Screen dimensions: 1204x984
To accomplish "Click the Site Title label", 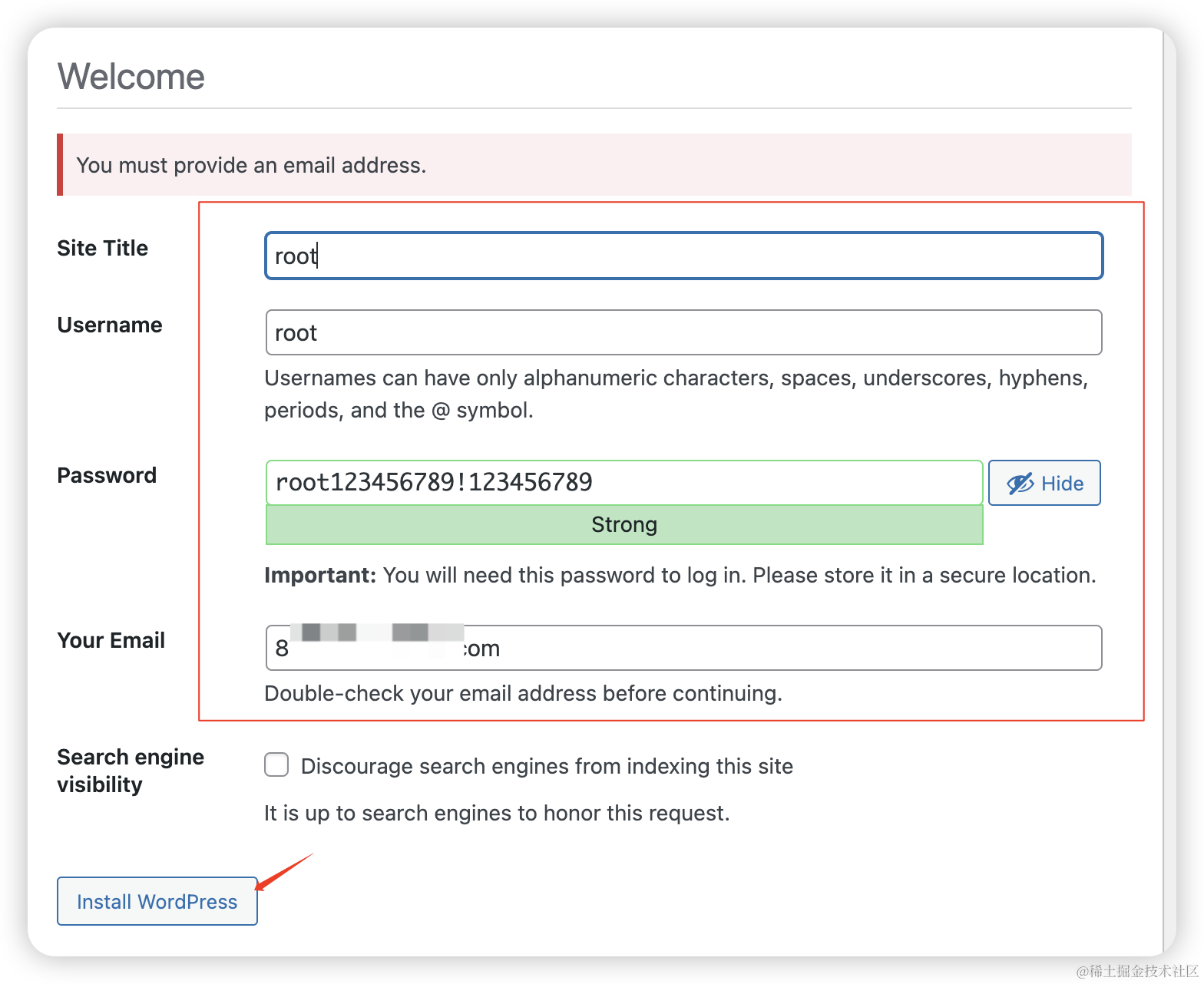I will pyautogui.click(x=103, y=248).
